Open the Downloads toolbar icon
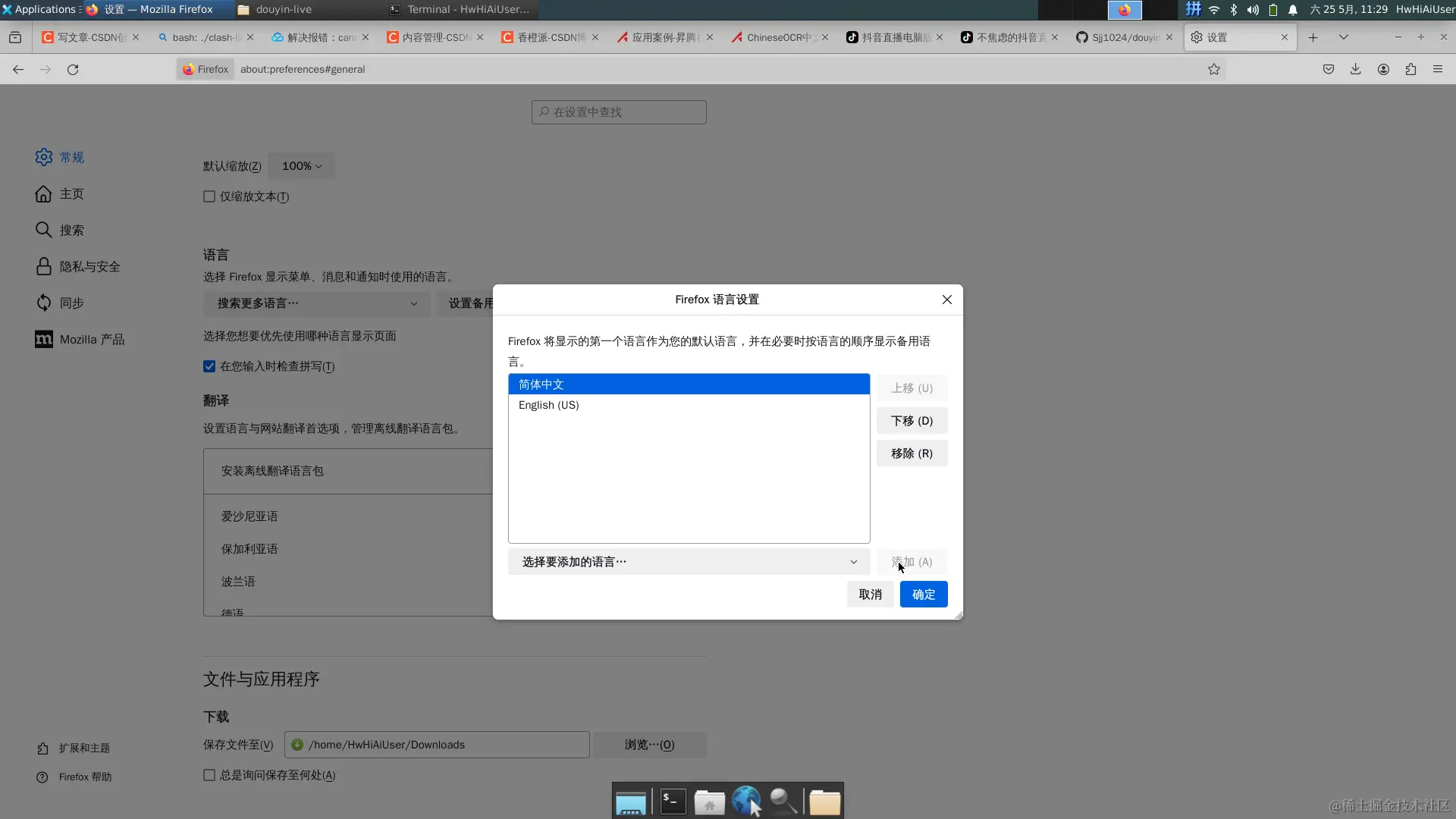The width and height of the screenshot is (1456, 819). tap(1355, 69)
